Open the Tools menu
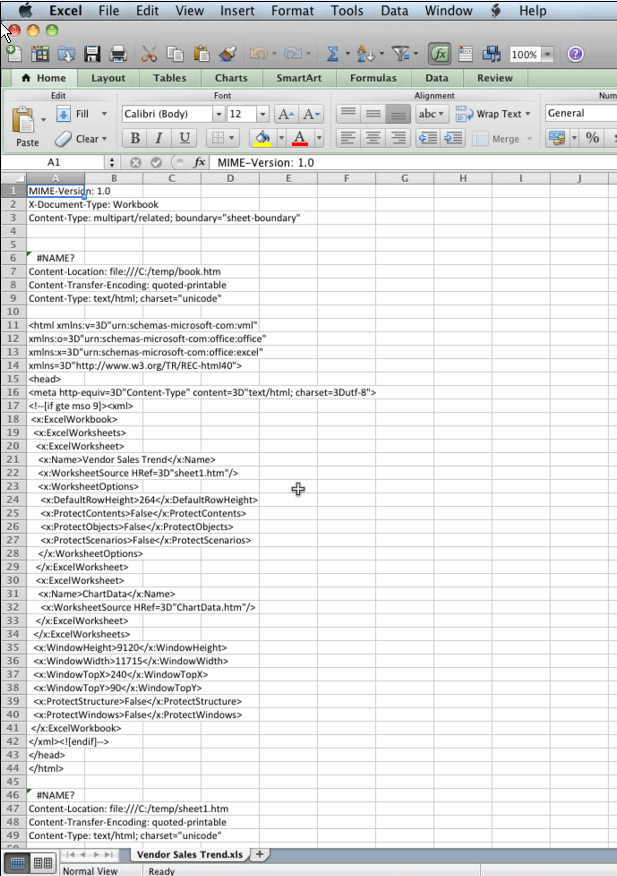The image size is (617, 876). [x=347, y=11]
